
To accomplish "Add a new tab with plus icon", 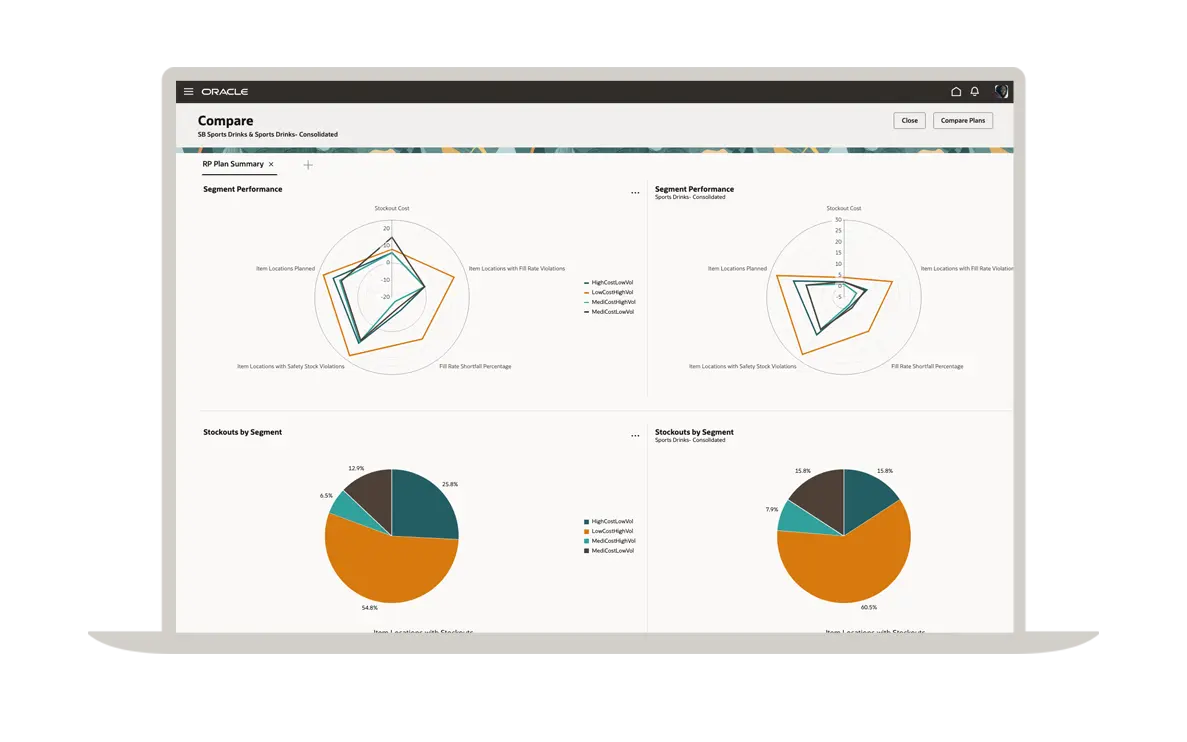I will (x=308, y=165).
